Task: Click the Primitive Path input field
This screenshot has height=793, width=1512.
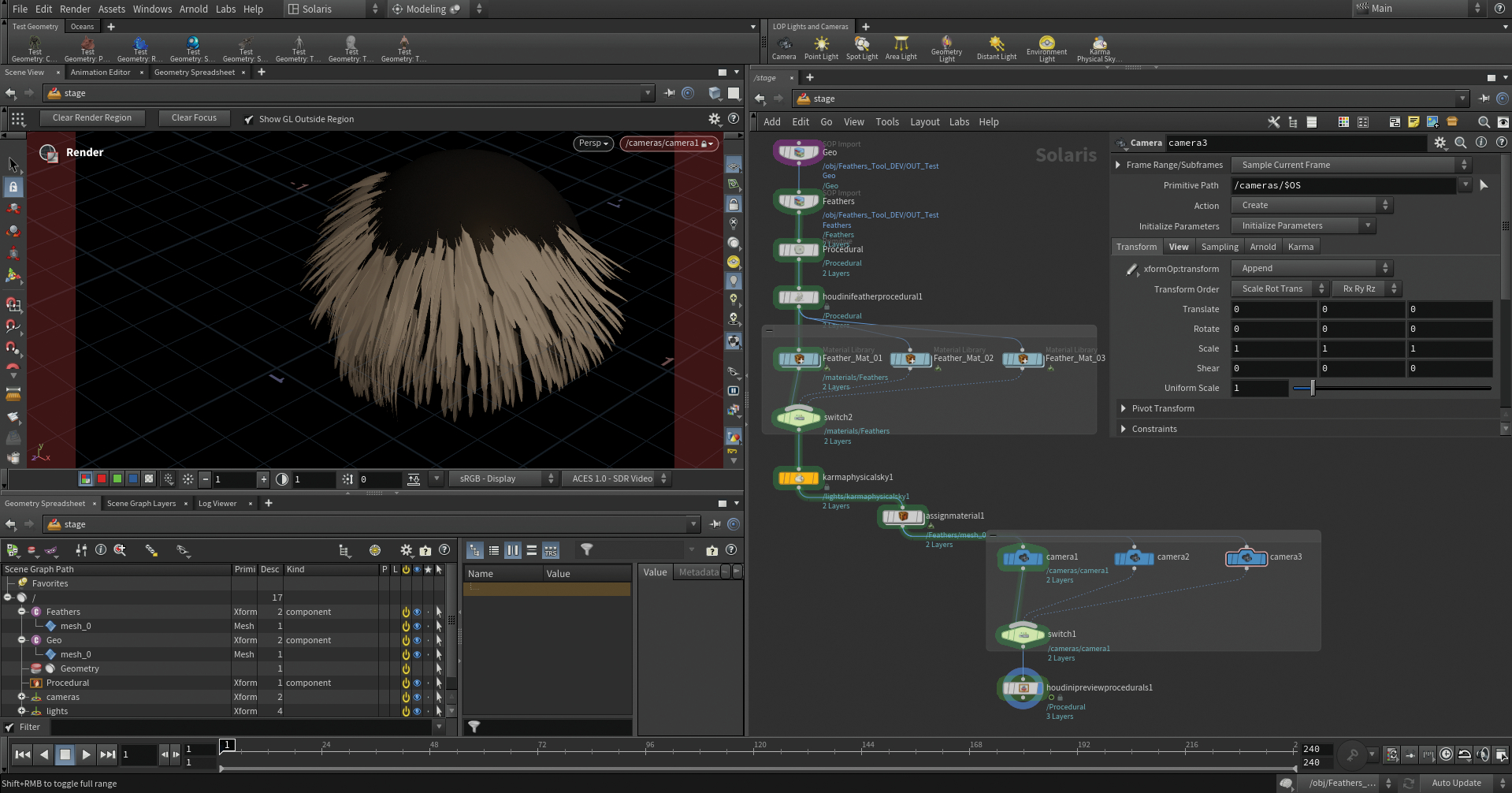Action: (x=1343, y=185)
